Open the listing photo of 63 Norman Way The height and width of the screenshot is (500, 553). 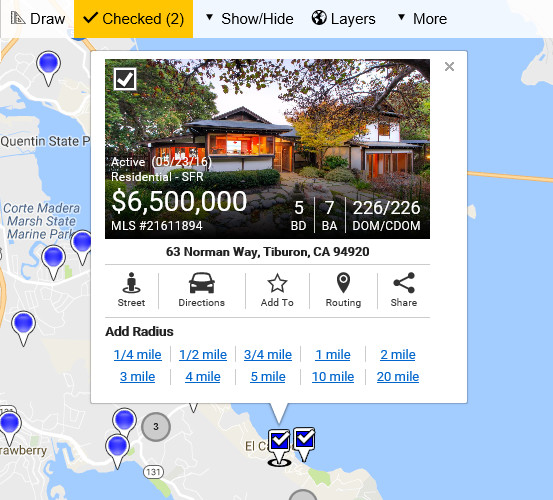267,149
